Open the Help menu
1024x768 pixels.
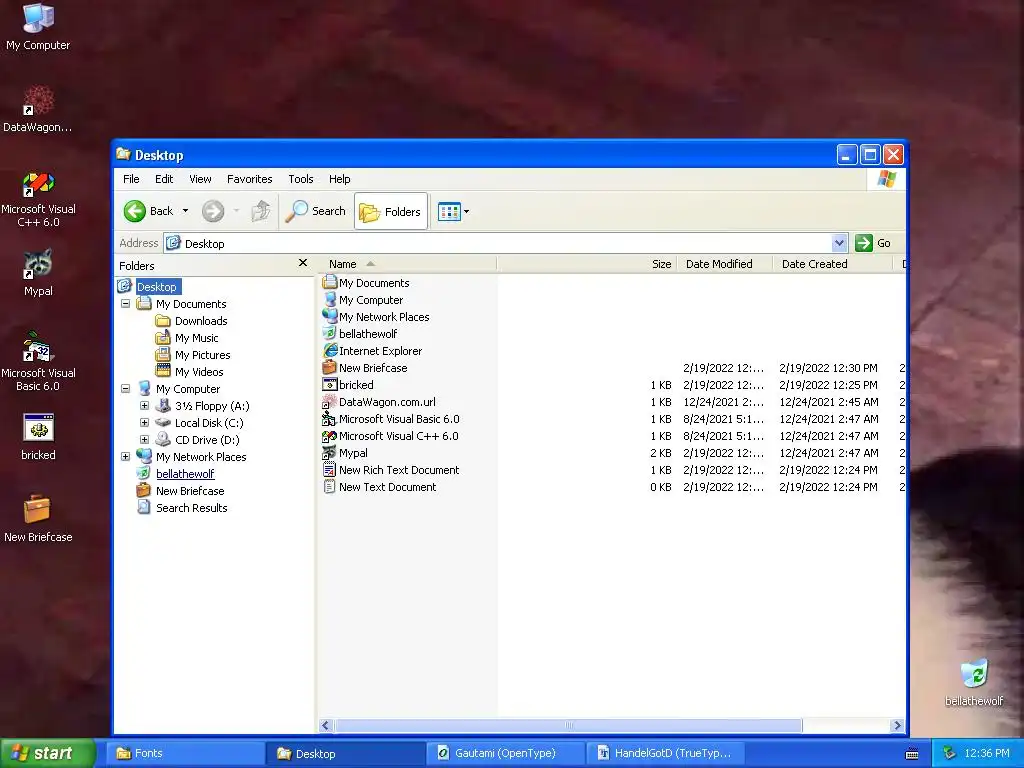pyautogui.click(x=340, y=179)
